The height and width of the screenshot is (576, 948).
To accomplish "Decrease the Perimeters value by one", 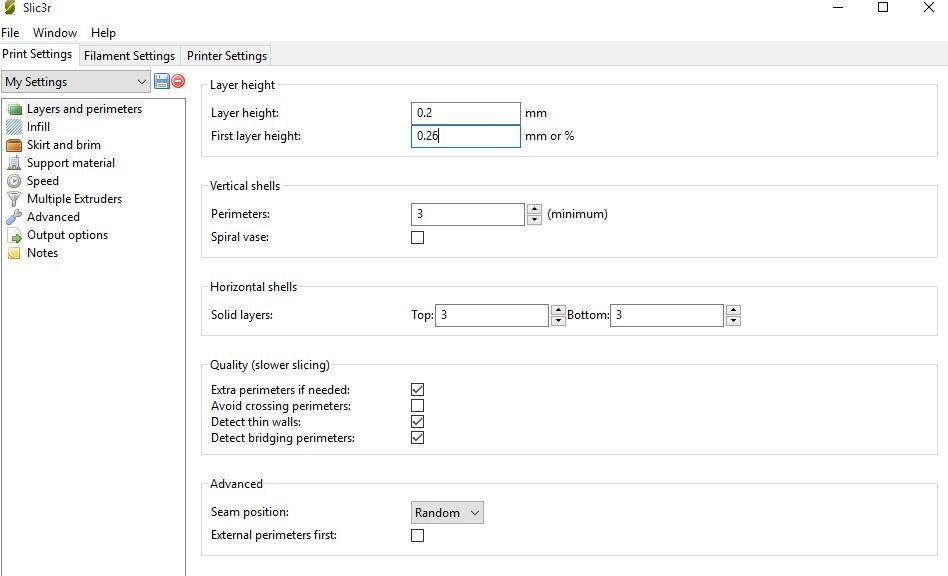I will tap(534, 219).
